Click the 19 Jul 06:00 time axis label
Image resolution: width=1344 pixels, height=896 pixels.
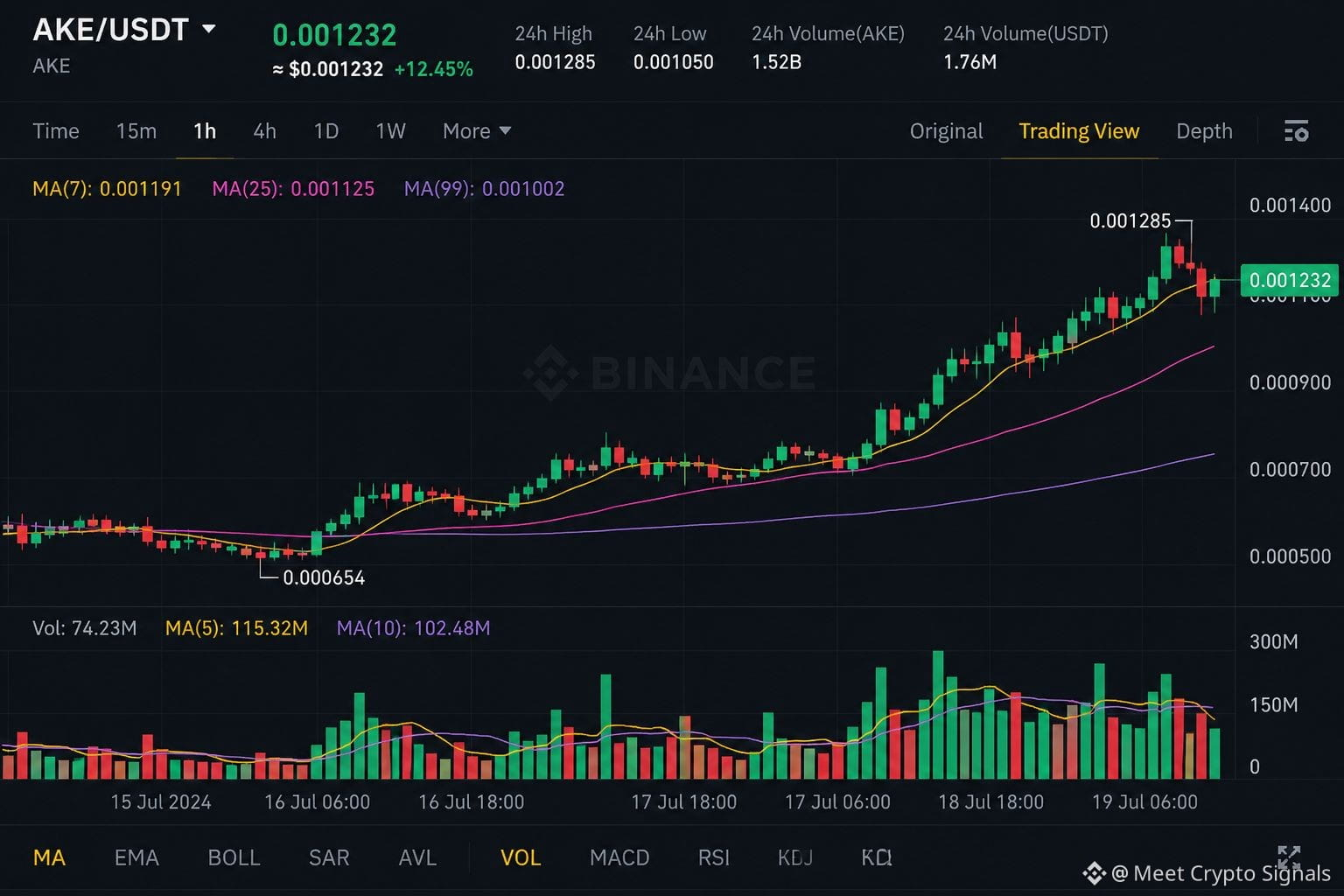coord(1144,802)
